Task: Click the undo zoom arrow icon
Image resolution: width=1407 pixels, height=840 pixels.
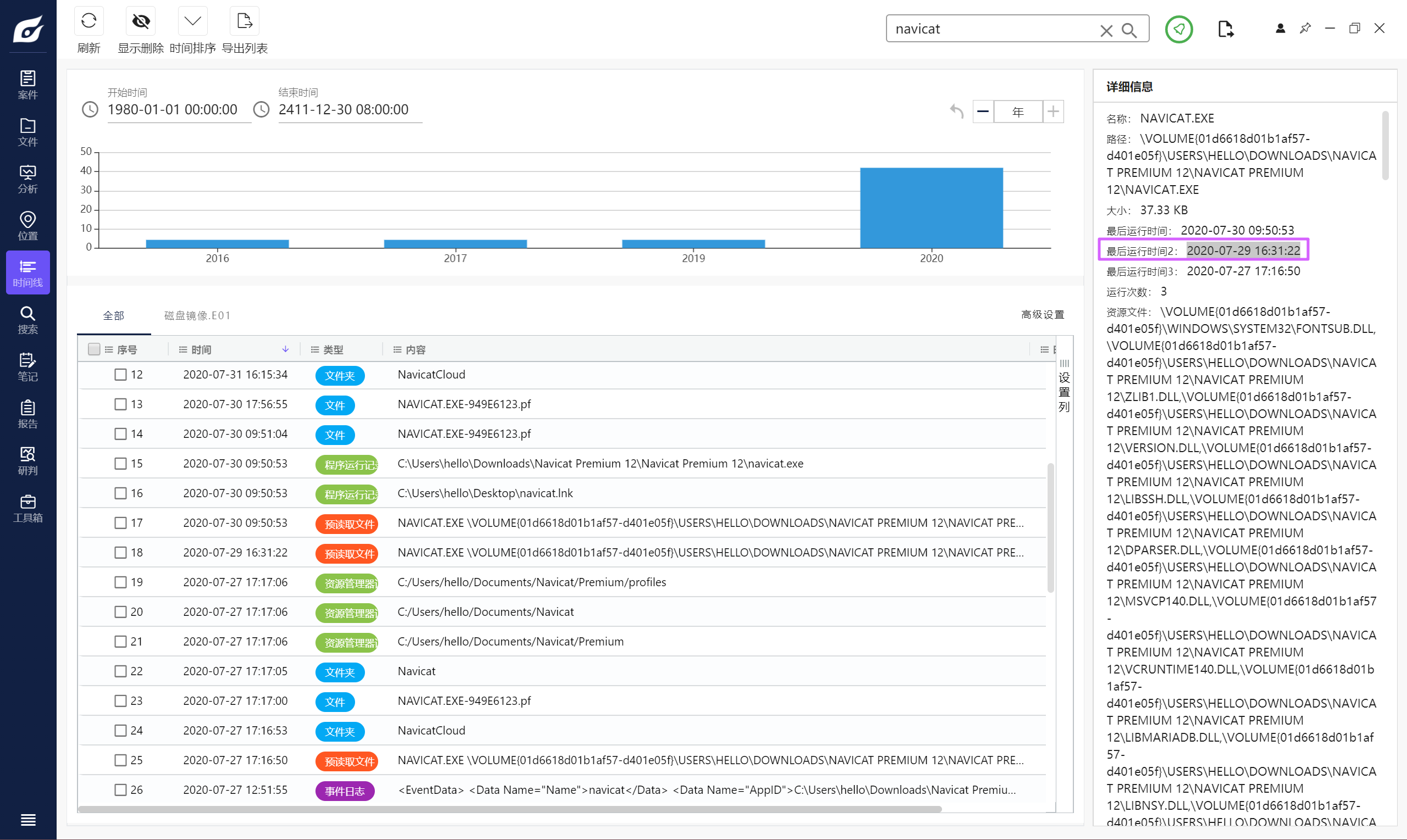Action: 956,111
